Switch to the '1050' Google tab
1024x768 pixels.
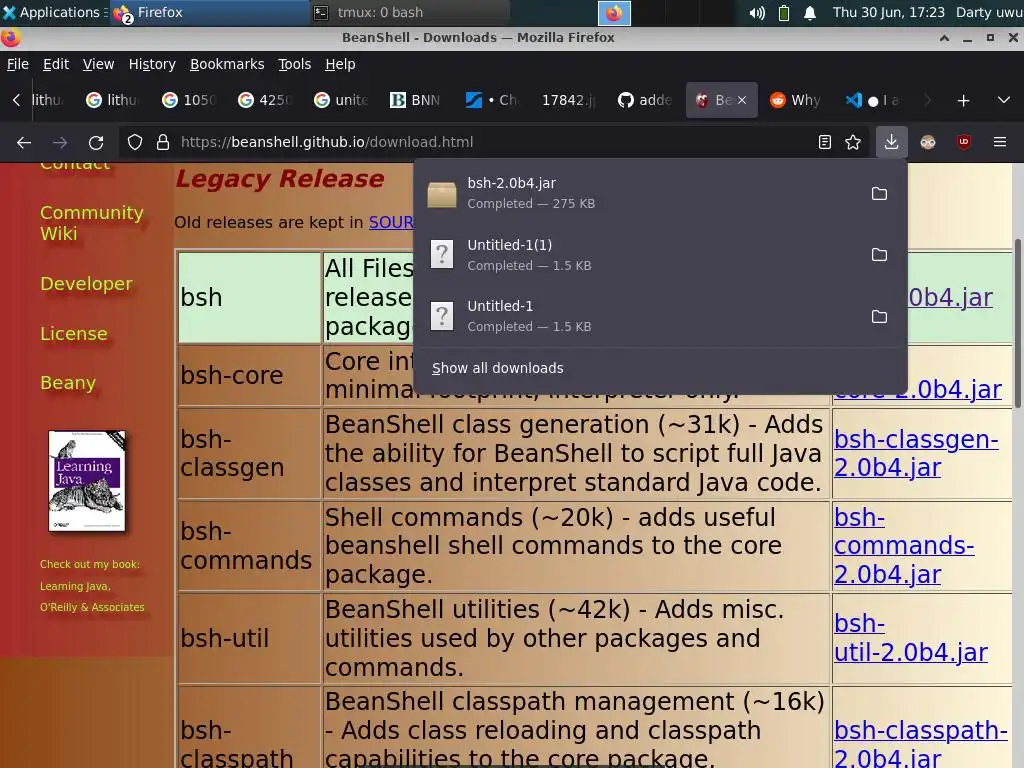(x=189, y=101)
